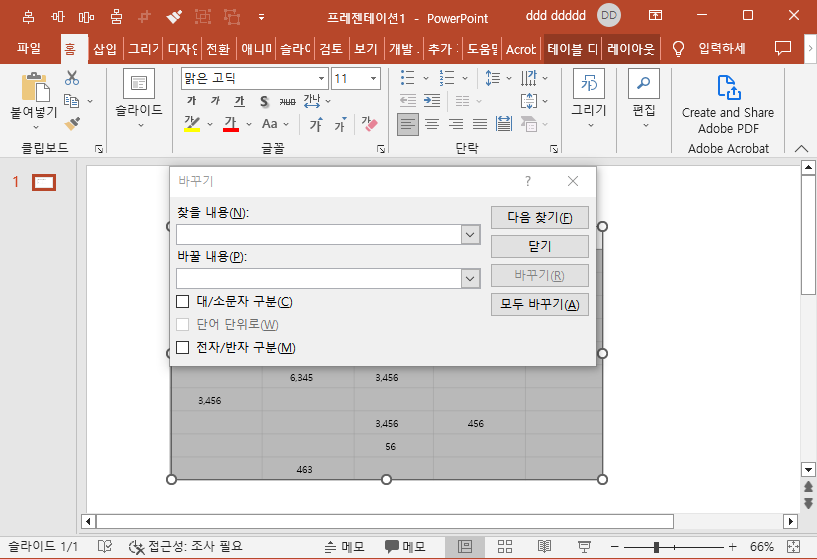Screen dimensions: 817x559
Task: Toggle italic text formatting
Action: point(215,101)
